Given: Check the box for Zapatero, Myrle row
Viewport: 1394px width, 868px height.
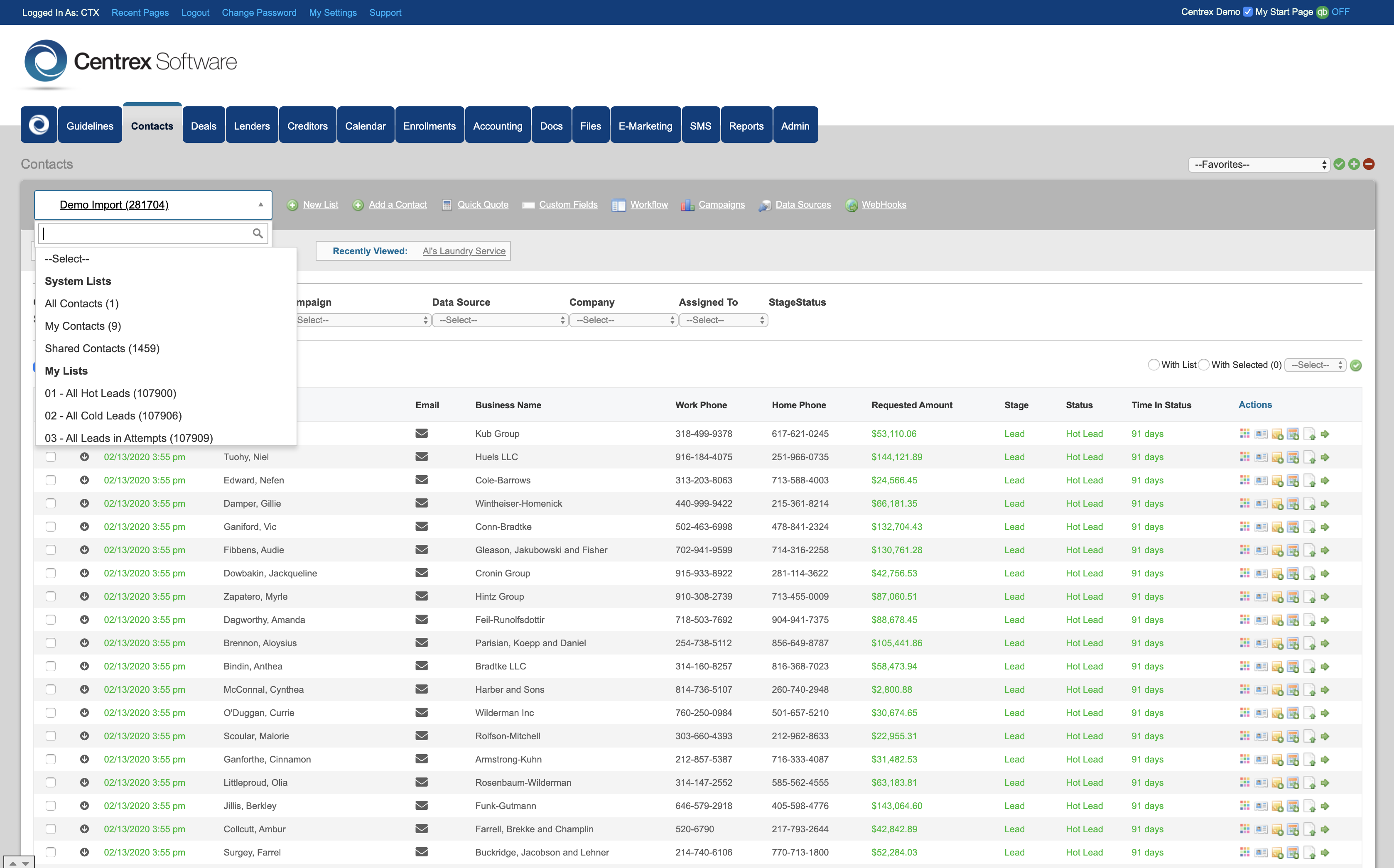Looking at the screenshot, I should click(51, 596).
